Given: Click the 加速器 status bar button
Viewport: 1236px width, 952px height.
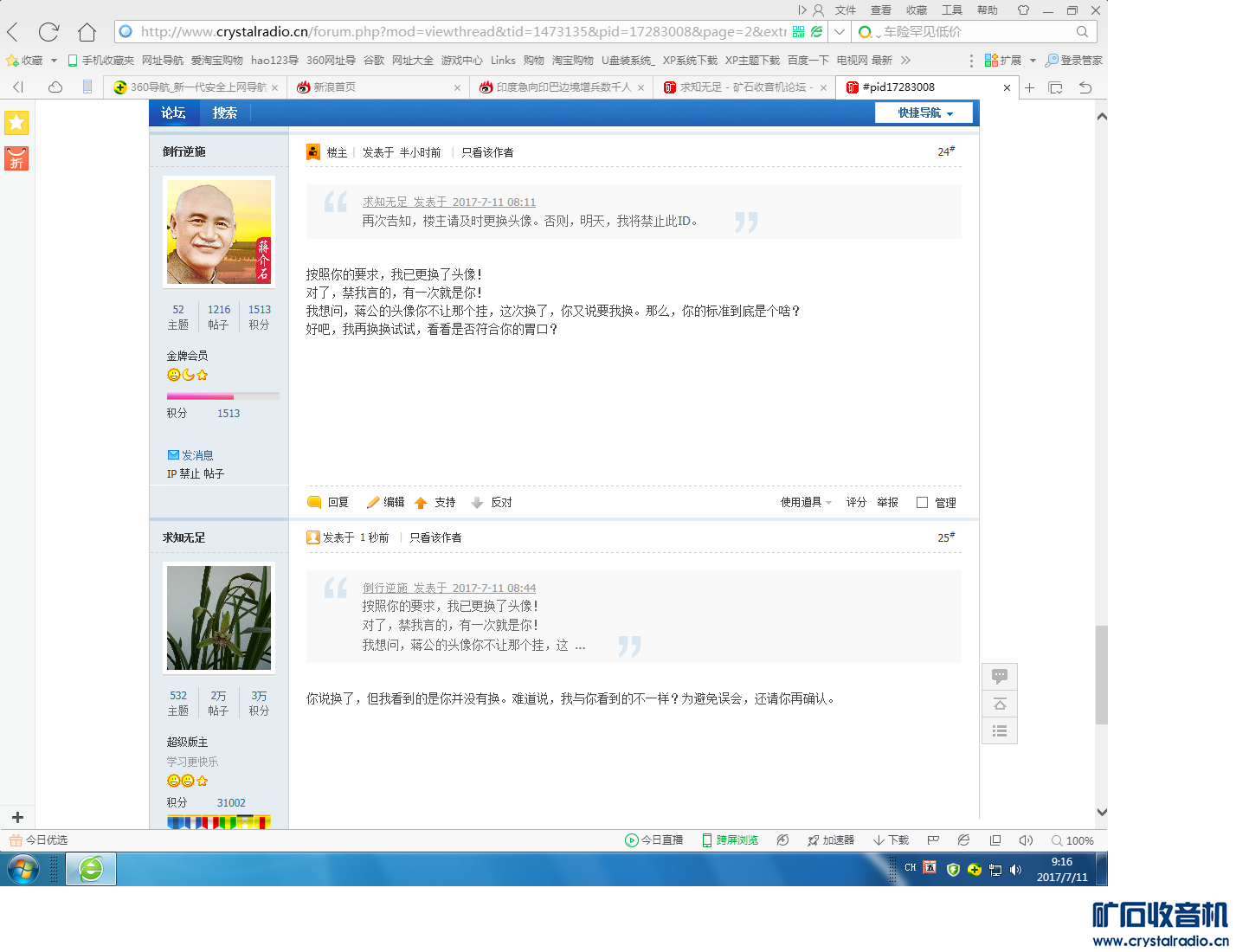Looking at the screenshot, I should tap(831, 840).
